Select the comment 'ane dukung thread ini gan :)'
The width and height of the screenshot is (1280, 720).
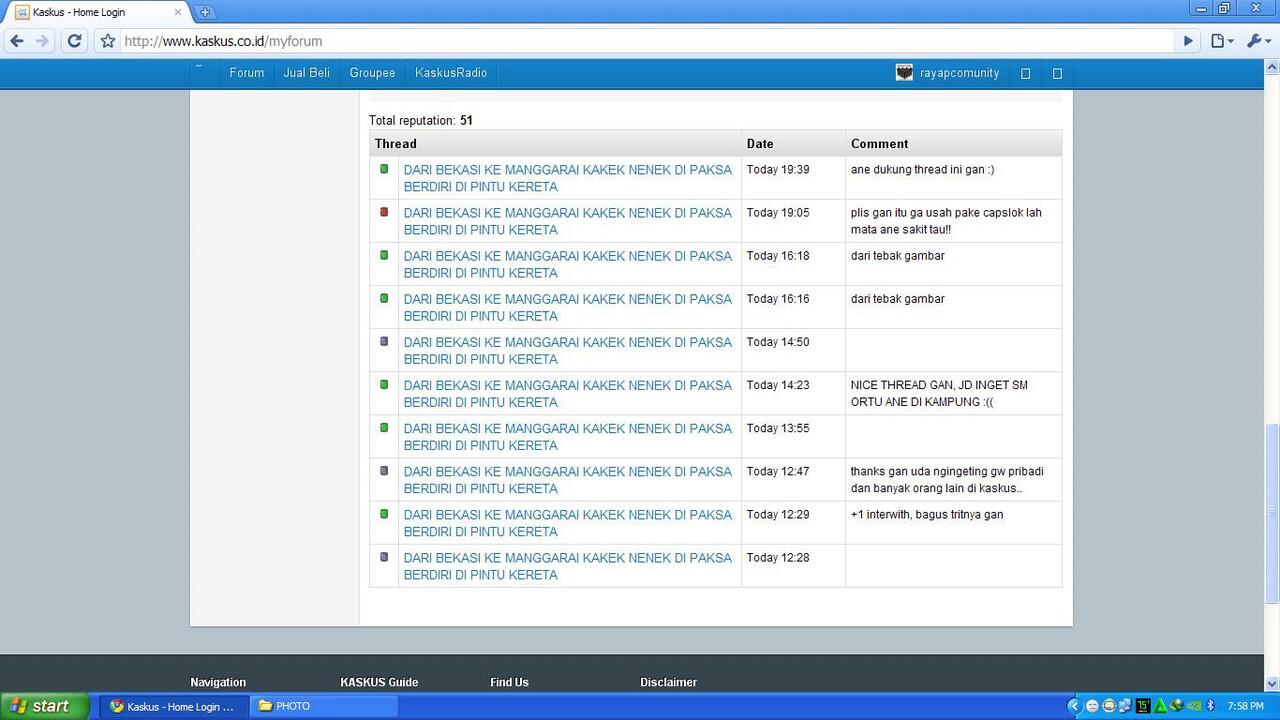pyautogui.click(x=922, y=170)
